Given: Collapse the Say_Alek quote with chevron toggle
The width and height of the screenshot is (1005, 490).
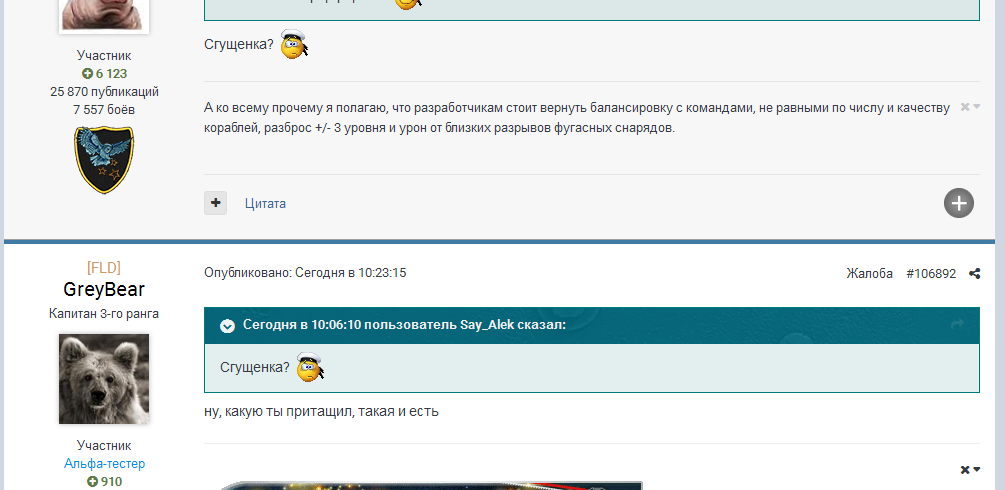Looking at the screenshot, I should click(x=228, y=326).
